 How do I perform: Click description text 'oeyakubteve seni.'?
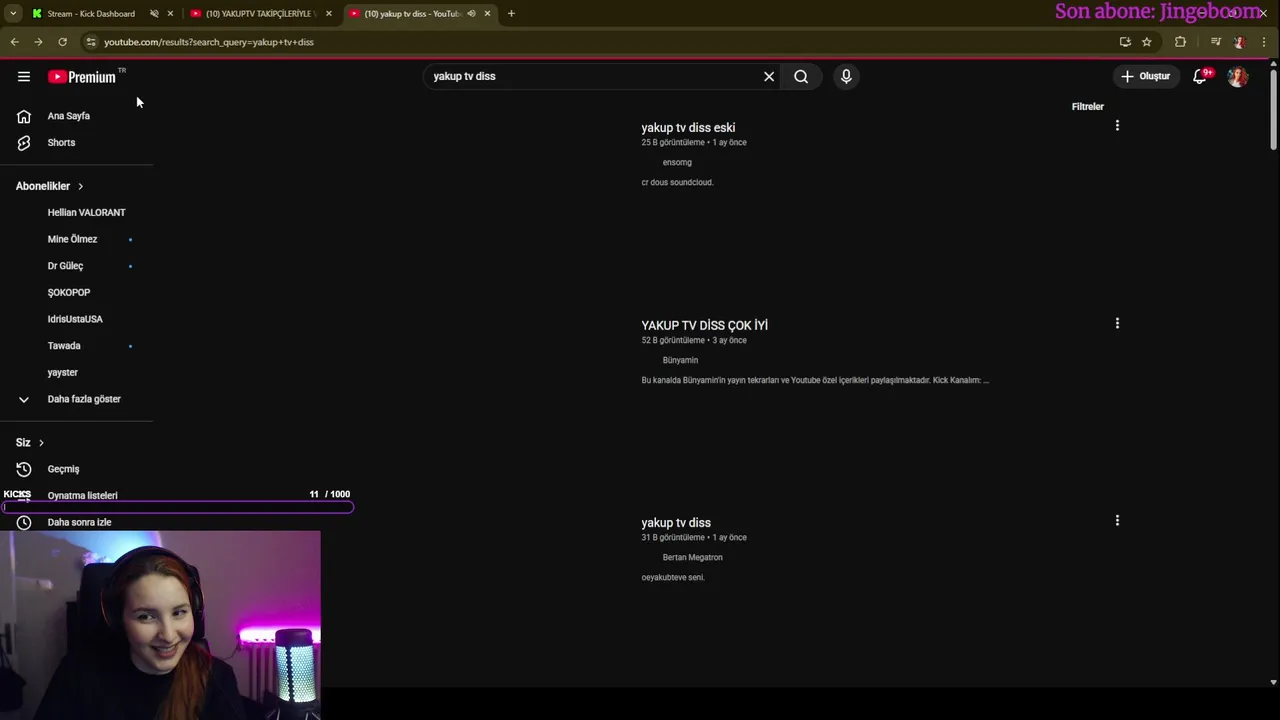click(673, 577)
